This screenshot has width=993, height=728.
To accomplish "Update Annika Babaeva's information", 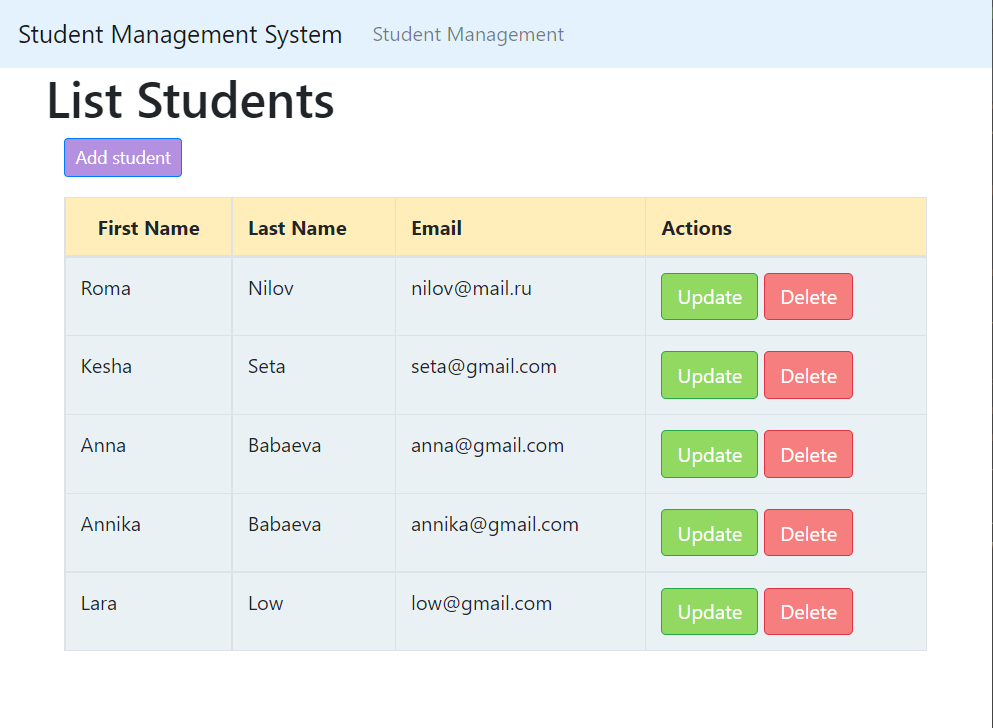I will click(x=708, y=532).
